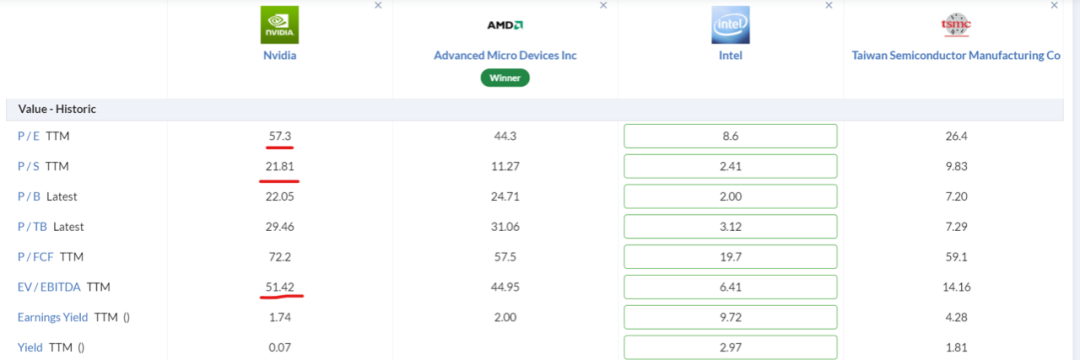
Task: Click the Nvidia logo icon
Action: click(280, 25)
